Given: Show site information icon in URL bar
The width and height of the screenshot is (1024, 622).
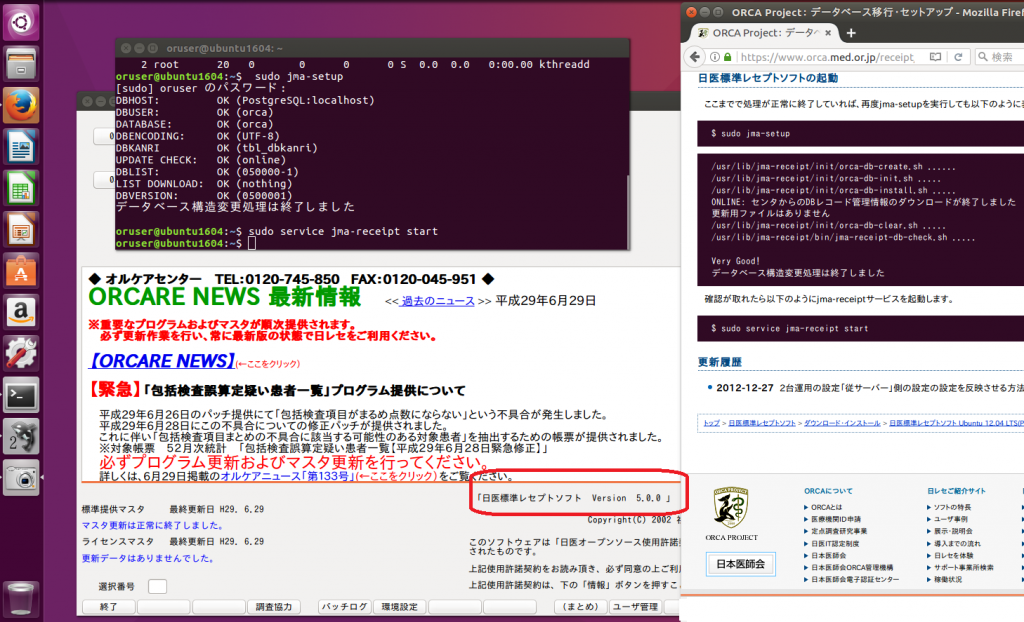Looking at the screenshot, I should coord(715,57).
